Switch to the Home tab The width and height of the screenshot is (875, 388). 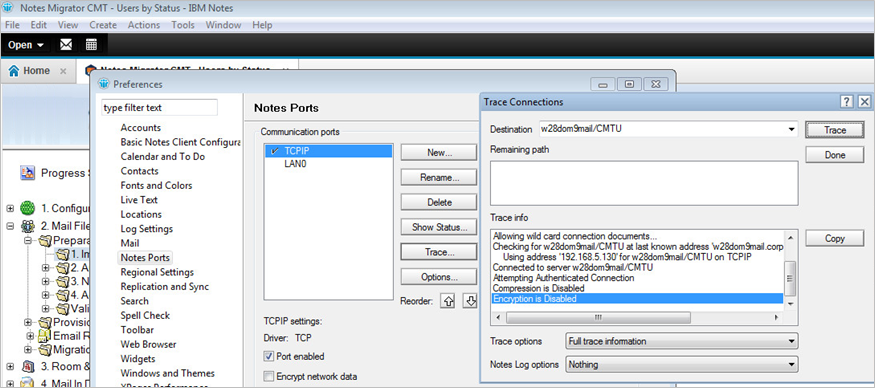click(x=37, y=71)
